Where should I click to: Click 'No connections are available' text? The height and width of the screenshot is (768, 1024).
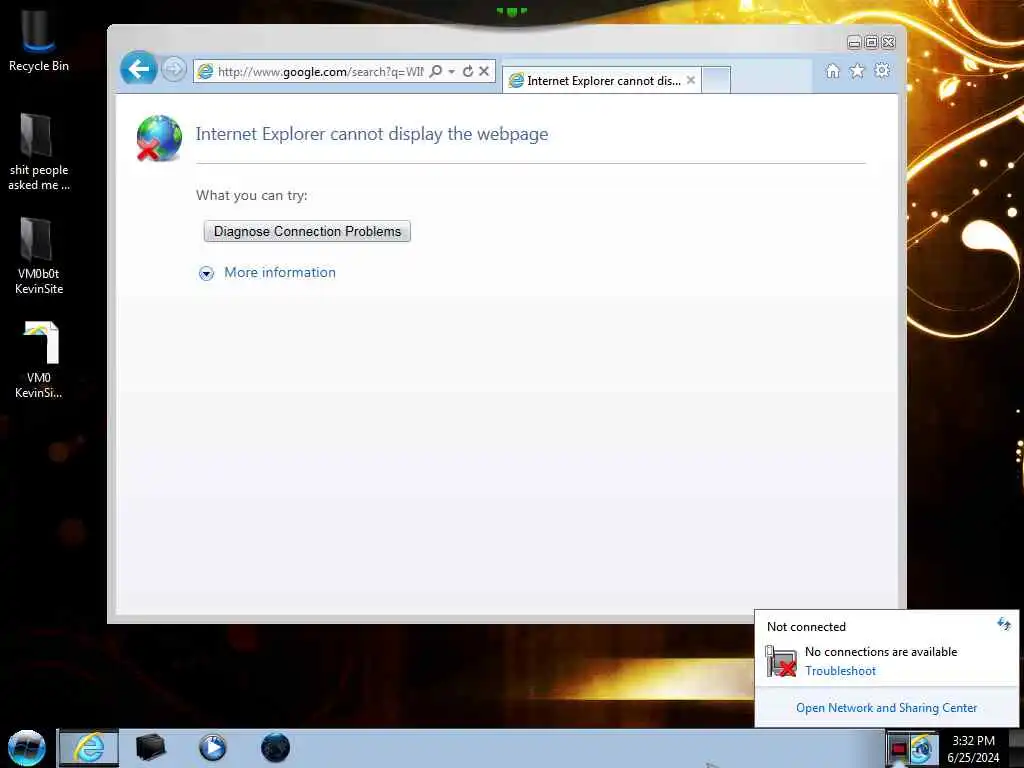[881, 652]
